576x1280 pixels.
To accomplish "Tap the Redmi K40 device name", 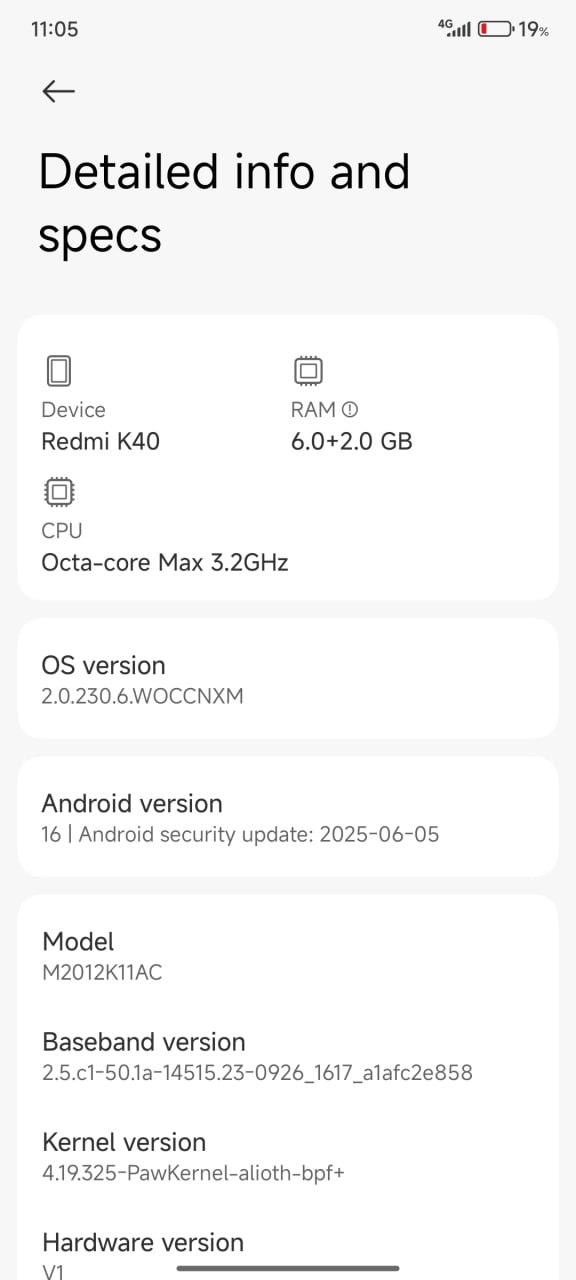I will 100,441.
